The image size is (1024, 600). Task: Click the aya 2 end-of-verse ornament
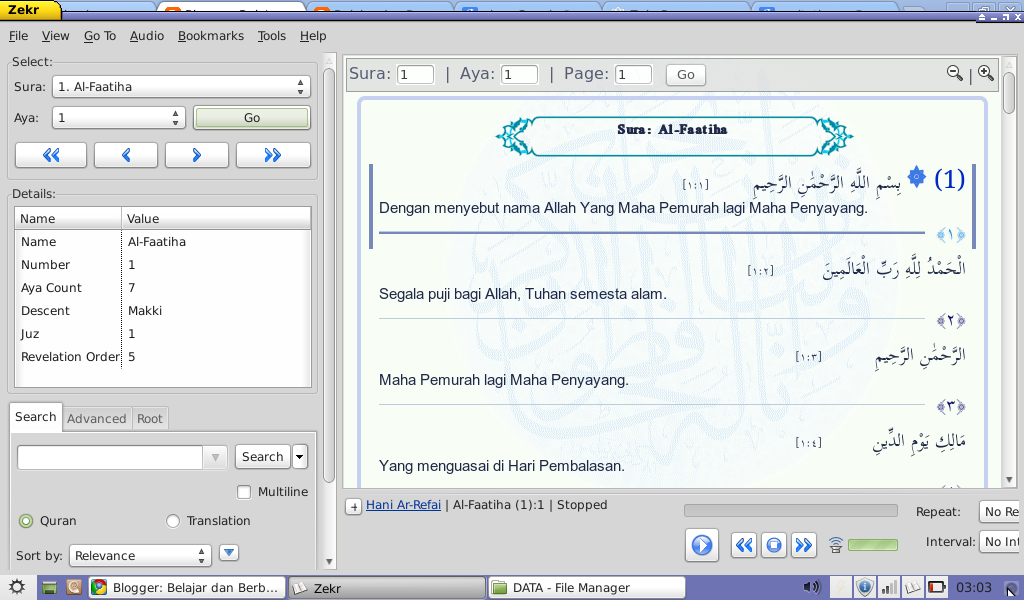click(x=951, y=321)
